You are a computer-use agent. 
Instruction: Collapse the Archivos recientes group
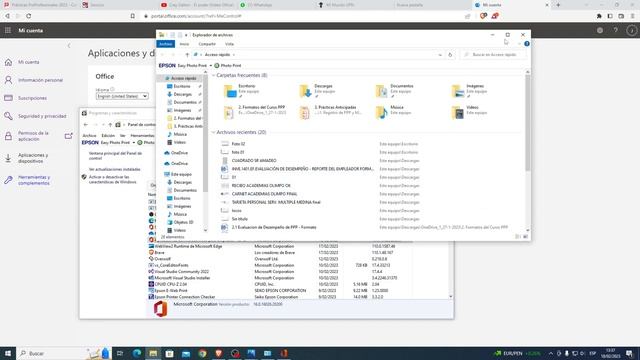point(213,132)
